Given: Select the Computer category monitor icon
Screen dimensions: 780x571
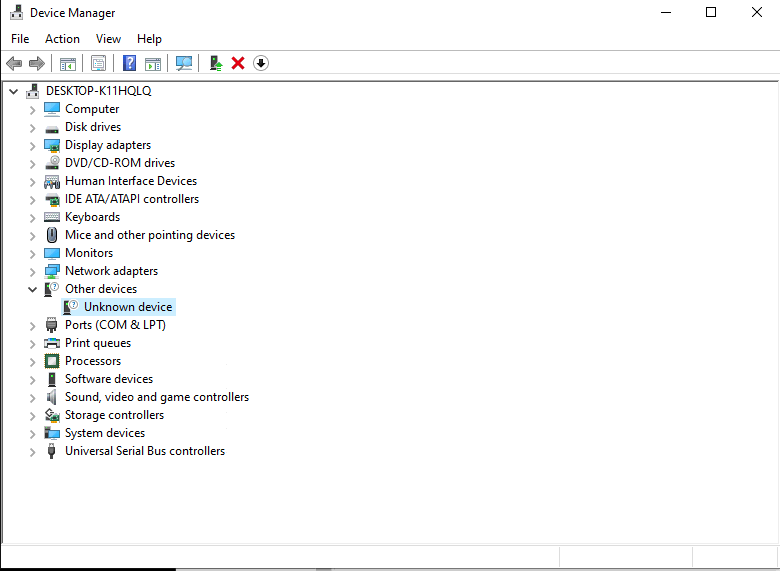Looking at the screenshot, I should tap(52, 109).
